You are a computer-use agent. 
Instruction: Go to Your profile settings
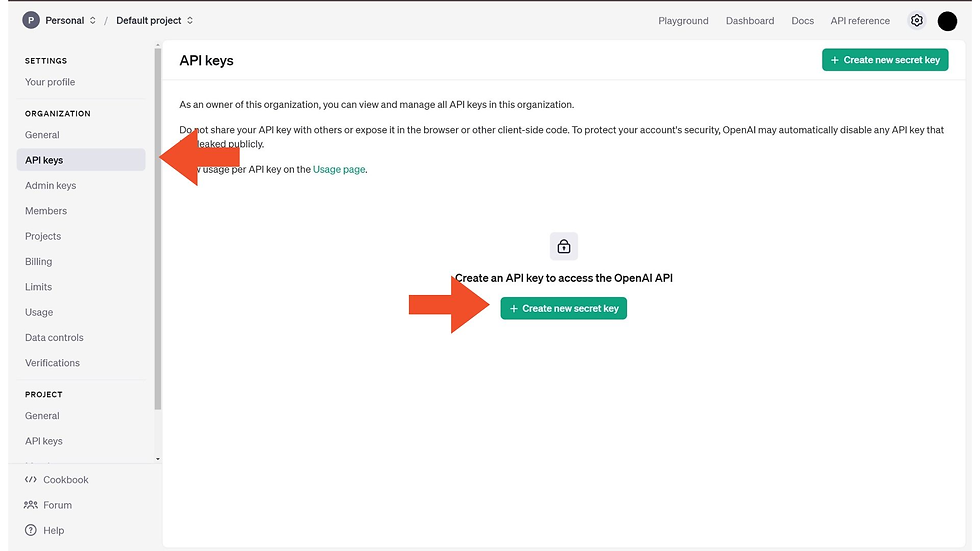coord(50,82)
